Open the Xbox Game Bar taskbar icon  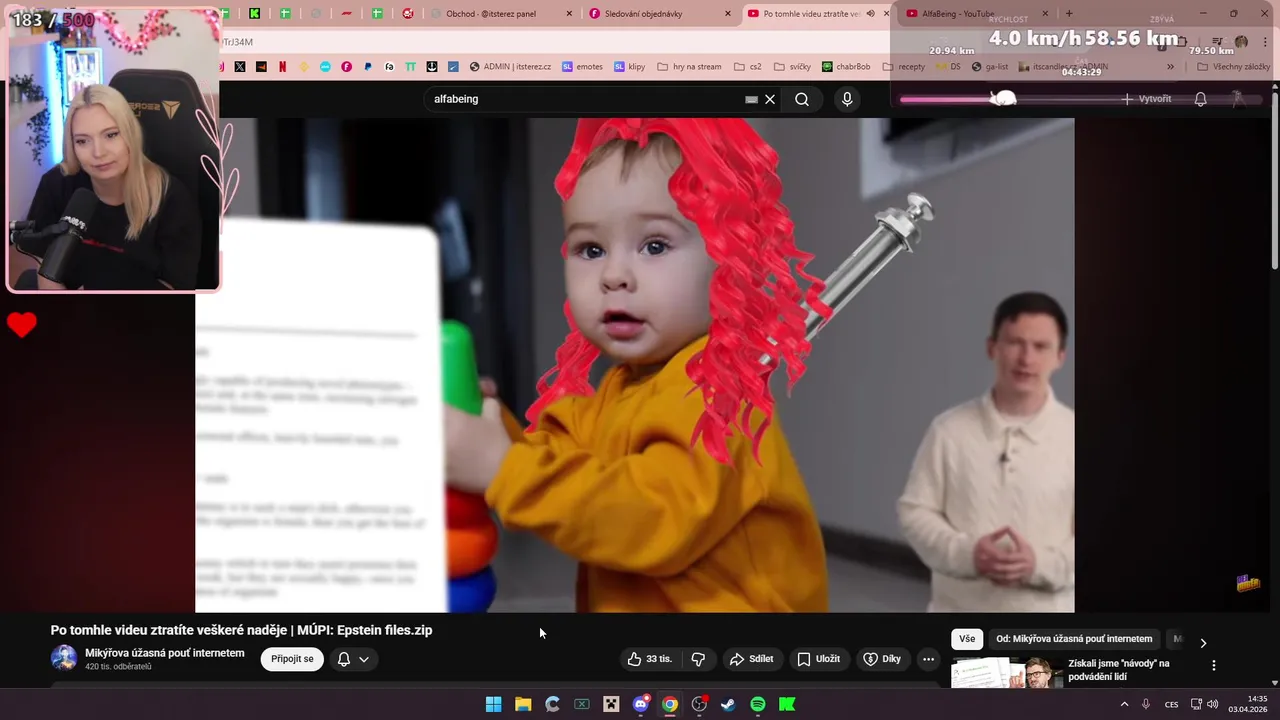pyautogui.click(x=582, y=704)
